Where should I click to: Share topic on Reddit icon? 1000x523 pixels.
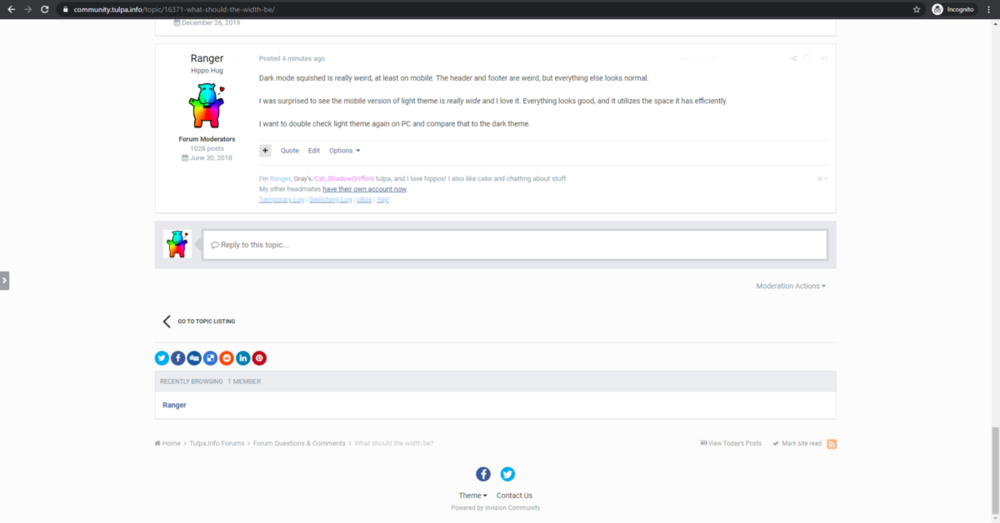[x=226, y=358]
